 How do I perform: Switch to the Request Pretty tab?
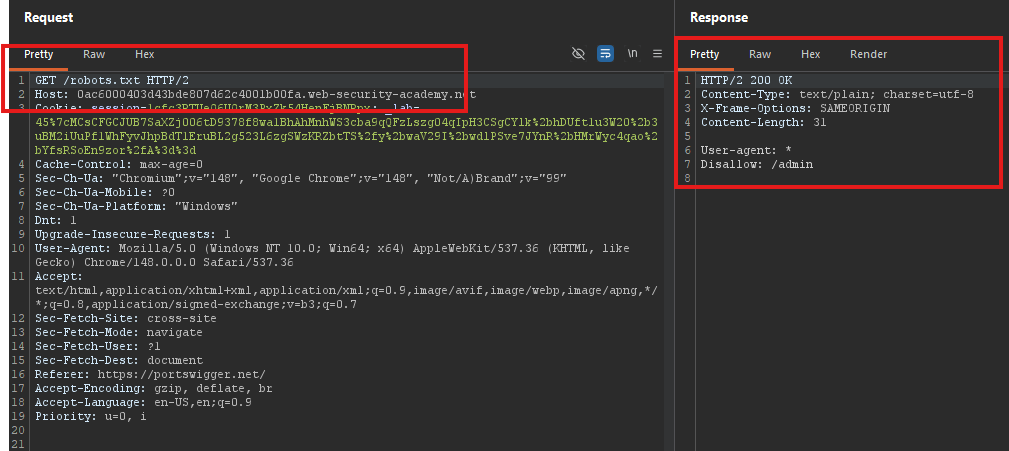coord(39,55)
